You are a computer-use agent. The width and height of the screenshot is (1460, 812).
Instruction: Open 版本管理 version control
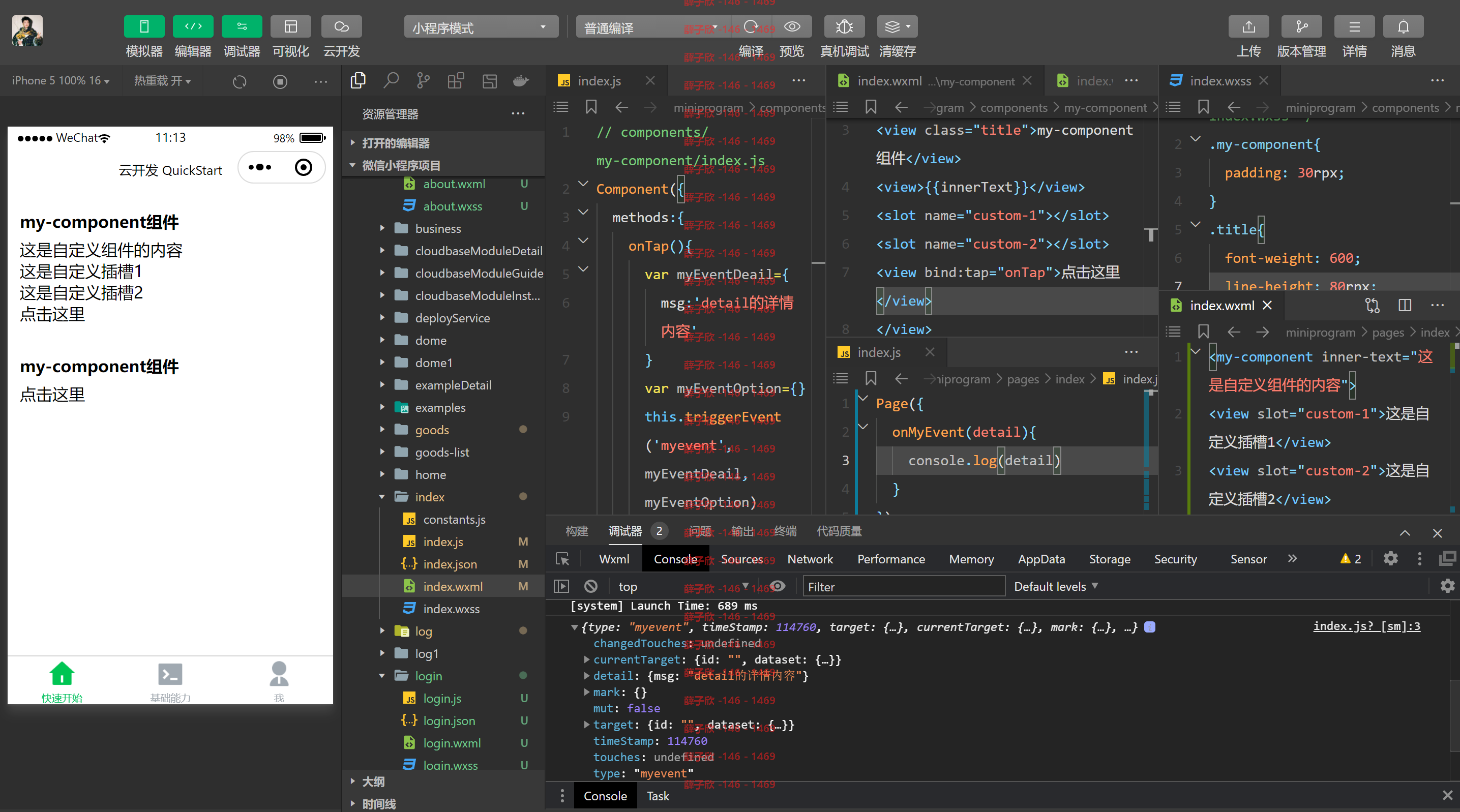1301,26
